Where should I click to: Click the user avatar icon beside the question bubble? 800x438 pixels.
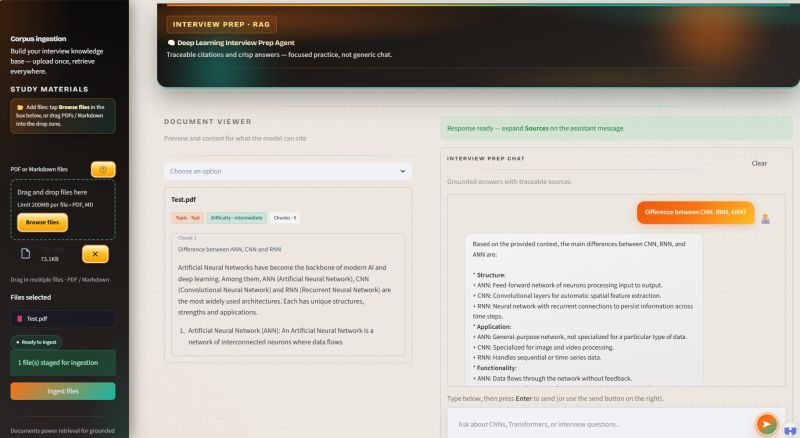[765, 218]
